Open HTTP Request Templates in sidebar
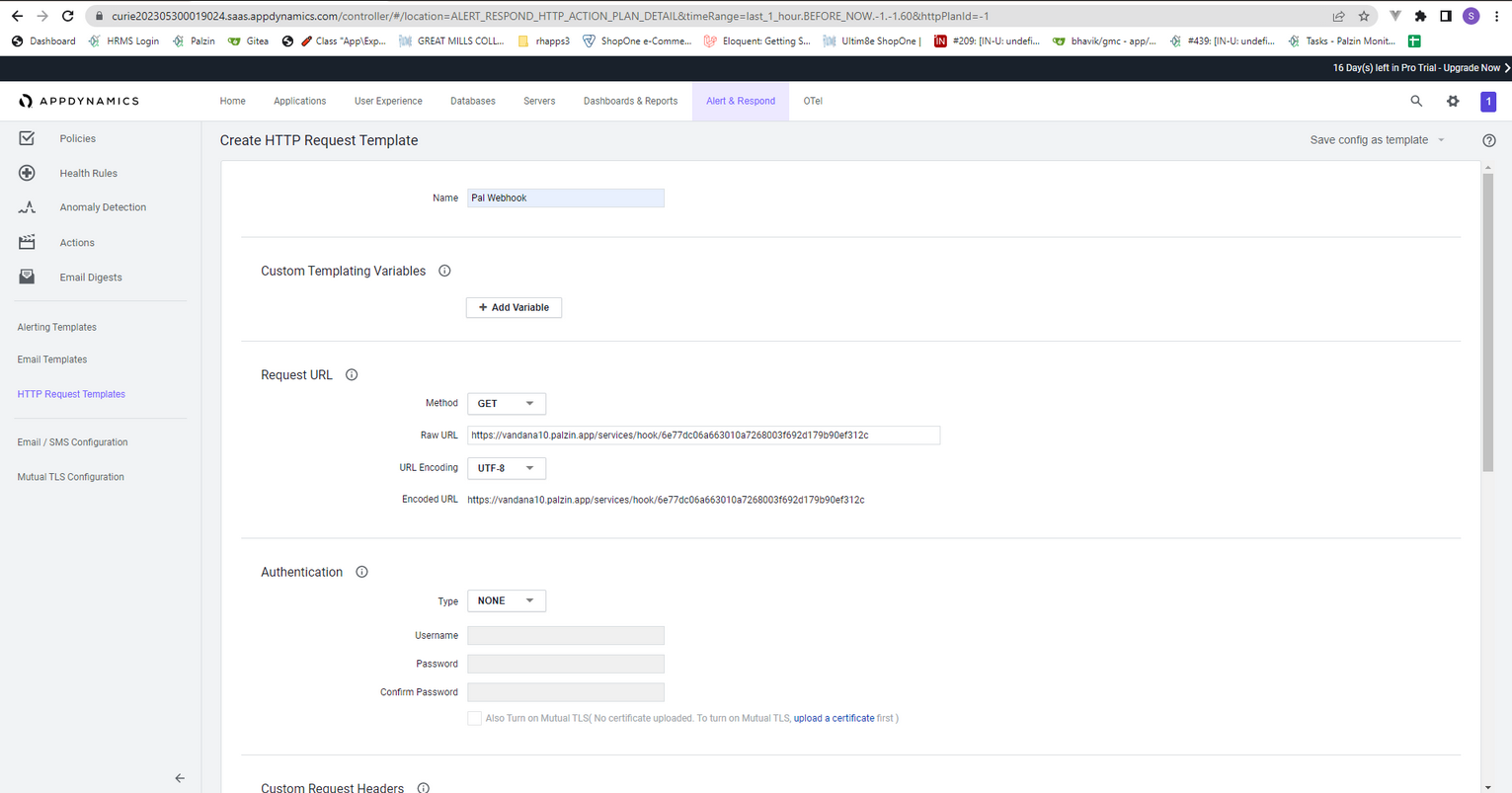 point(71,394)
